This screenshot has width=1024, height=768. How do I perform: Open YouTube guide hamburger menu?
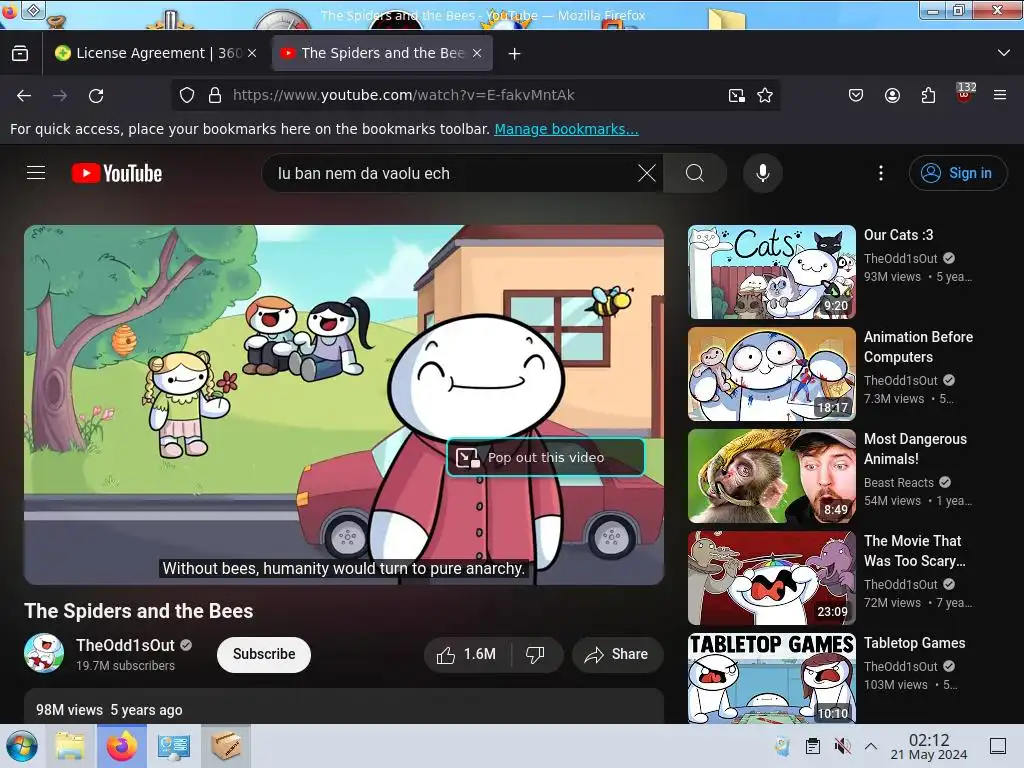pos(36,173)
